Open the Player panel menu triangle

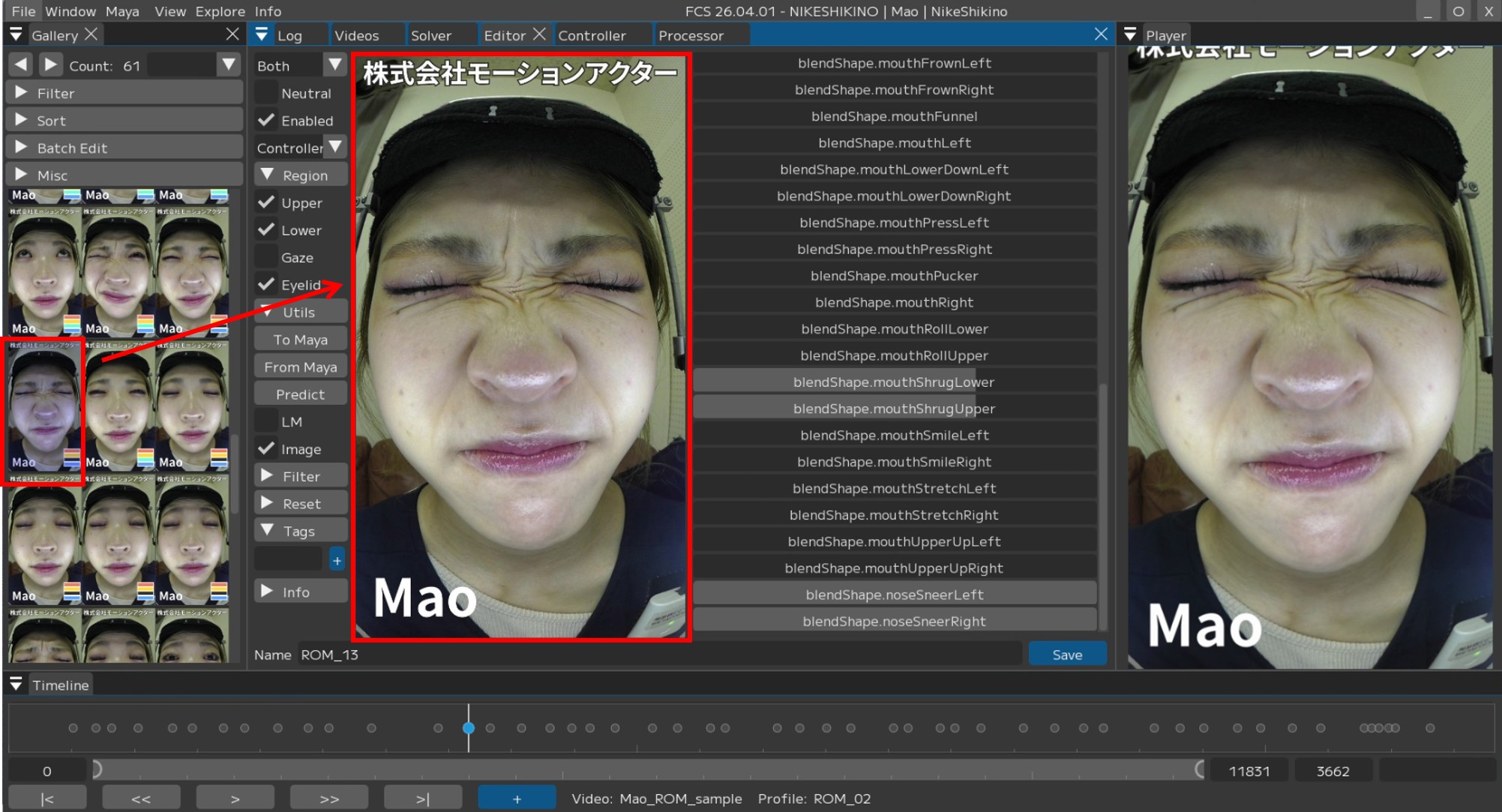[1130, 34]
